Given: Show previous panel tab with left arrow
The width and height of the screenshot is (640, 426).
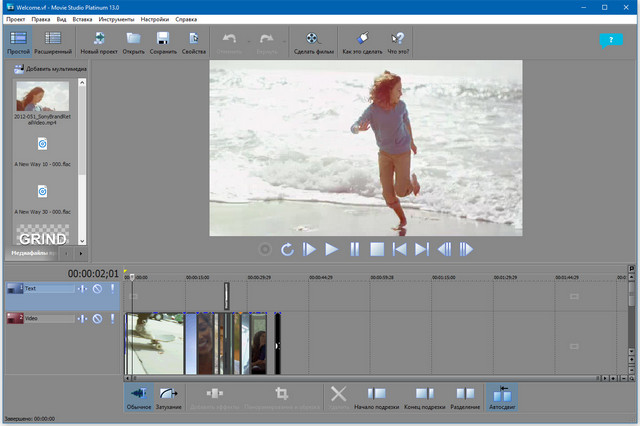Looking at the screenshot, I should 67,253.
